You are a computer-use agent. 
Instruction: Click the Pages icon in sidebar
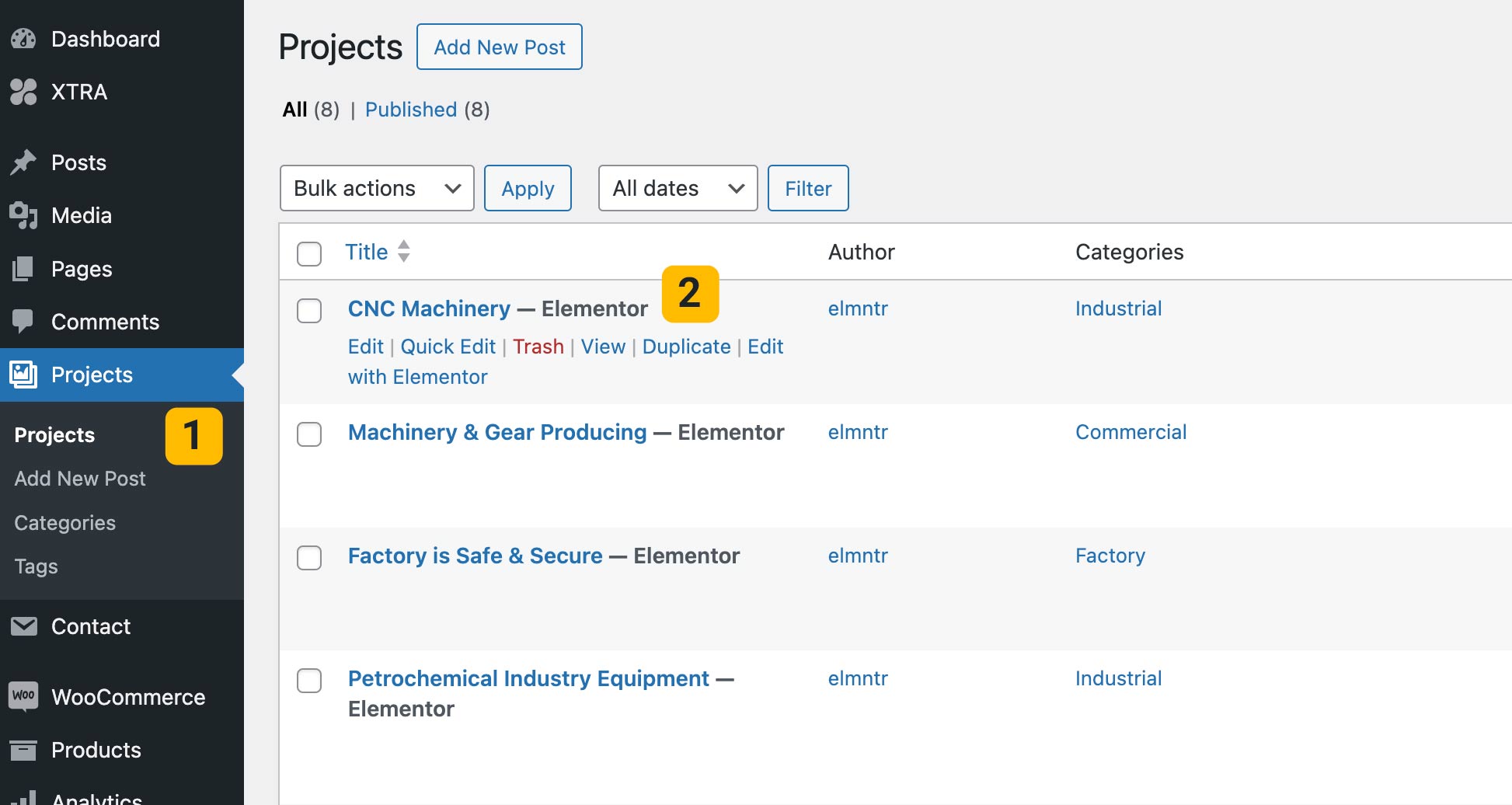point(23,269)
